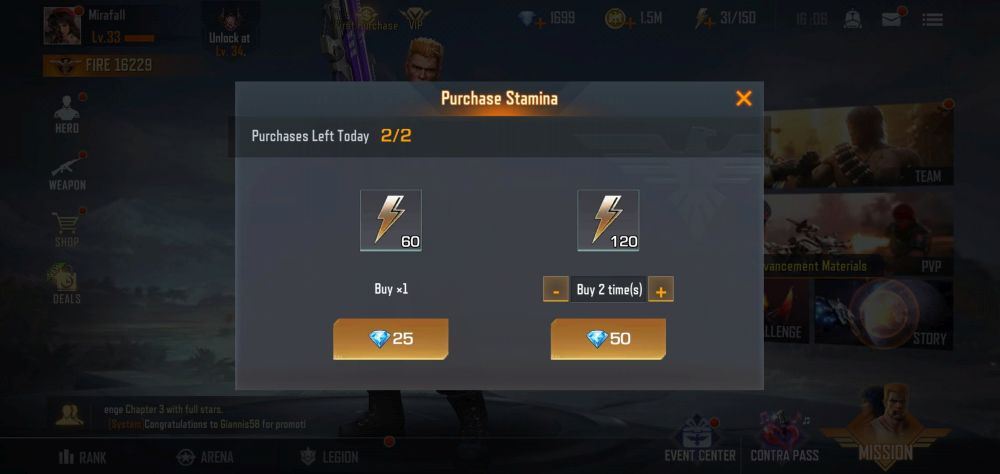
Task: Open the Rank tab
Action: coord(83,457)
